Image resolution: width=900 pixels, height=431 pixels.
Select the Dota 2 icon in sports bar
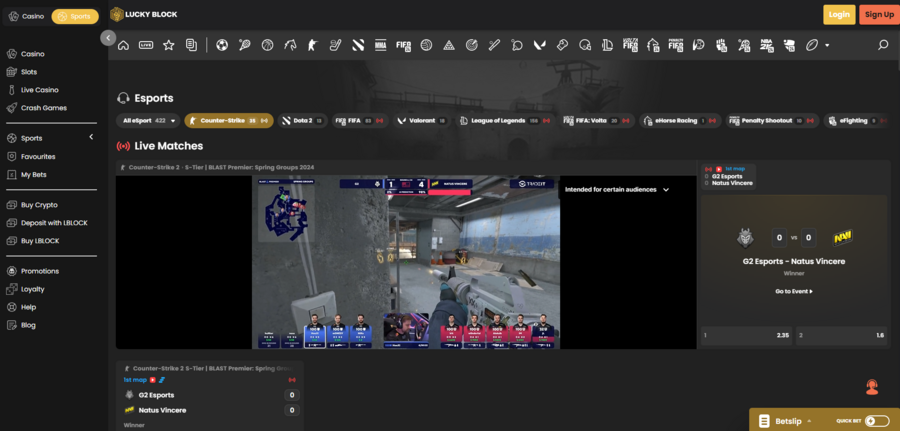coord(358,45)
